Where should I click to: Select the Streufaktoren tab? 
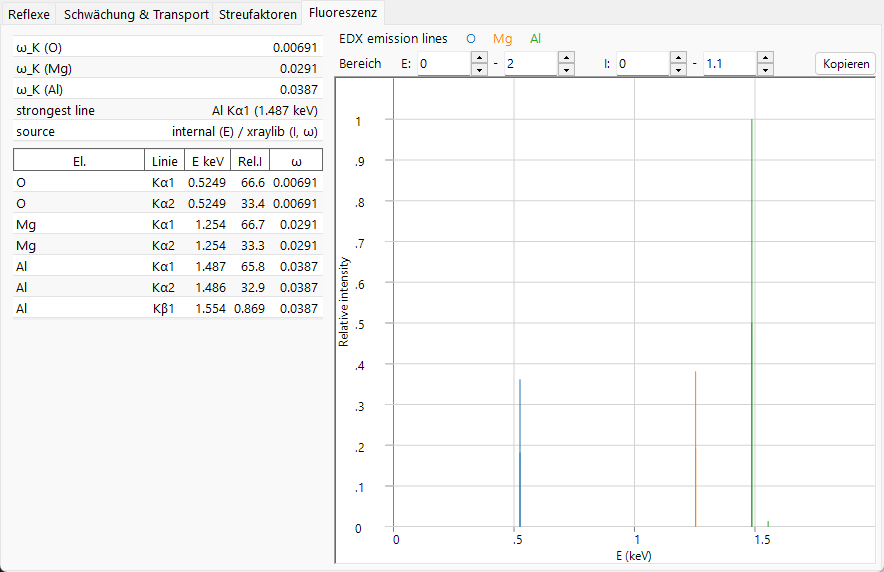258,14
